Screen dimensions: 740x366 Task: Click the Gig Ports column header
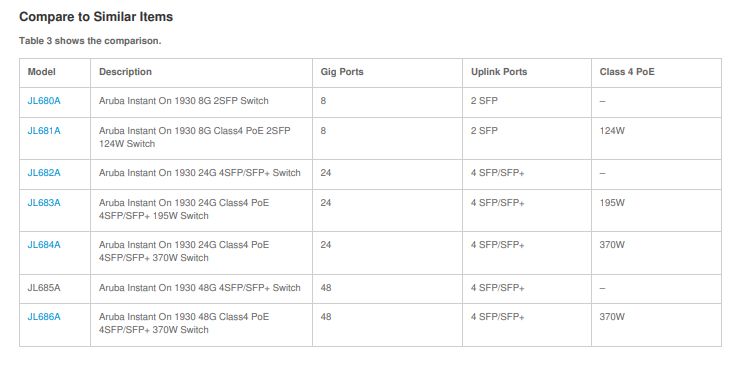click(342, 72)
